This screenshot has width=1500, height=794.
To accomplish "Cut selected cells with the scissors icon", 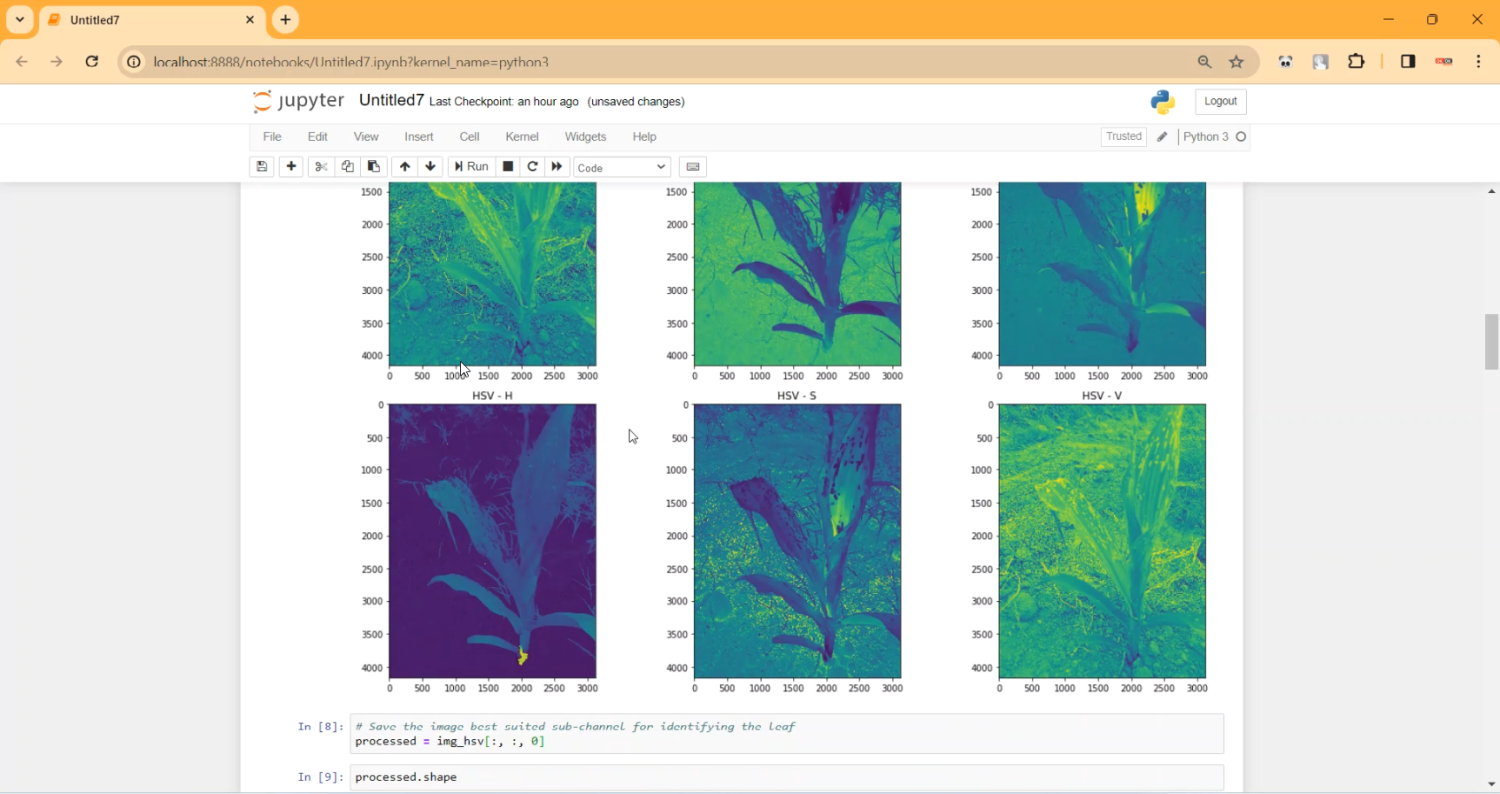I will coord(321,167).
